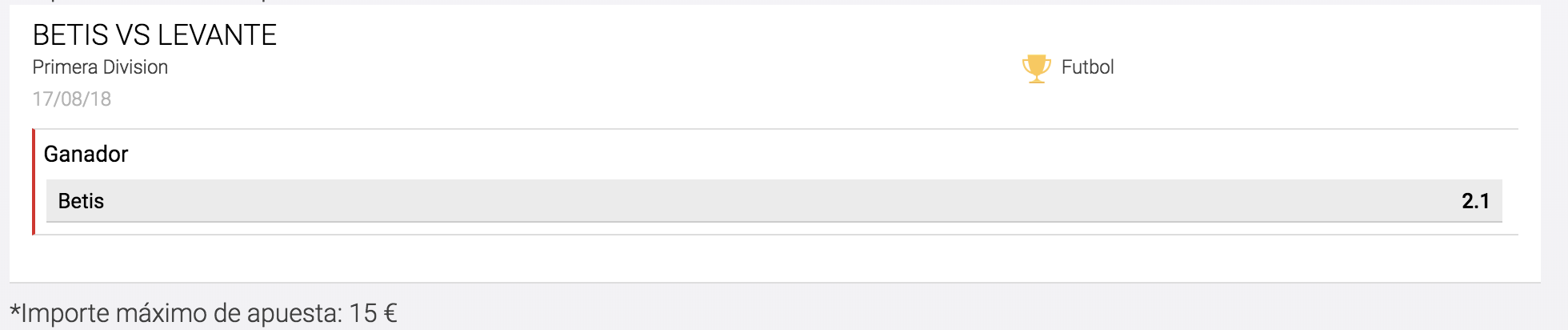Click empty white area below Ganador market
The image size is (1568, 330).
[x=774, y=258]
